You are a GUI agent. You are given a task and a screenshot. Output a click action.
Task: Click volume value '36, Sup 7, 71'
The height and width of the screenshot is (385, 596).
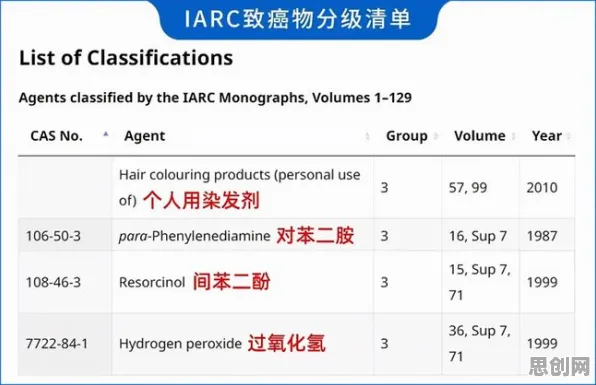coord(480,344)
